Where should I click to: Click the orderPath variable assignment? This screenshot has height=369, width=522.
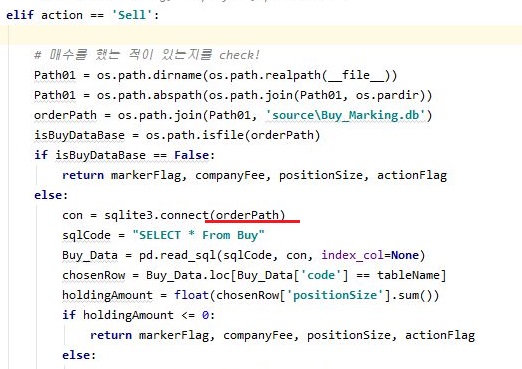tap(65, 115)
